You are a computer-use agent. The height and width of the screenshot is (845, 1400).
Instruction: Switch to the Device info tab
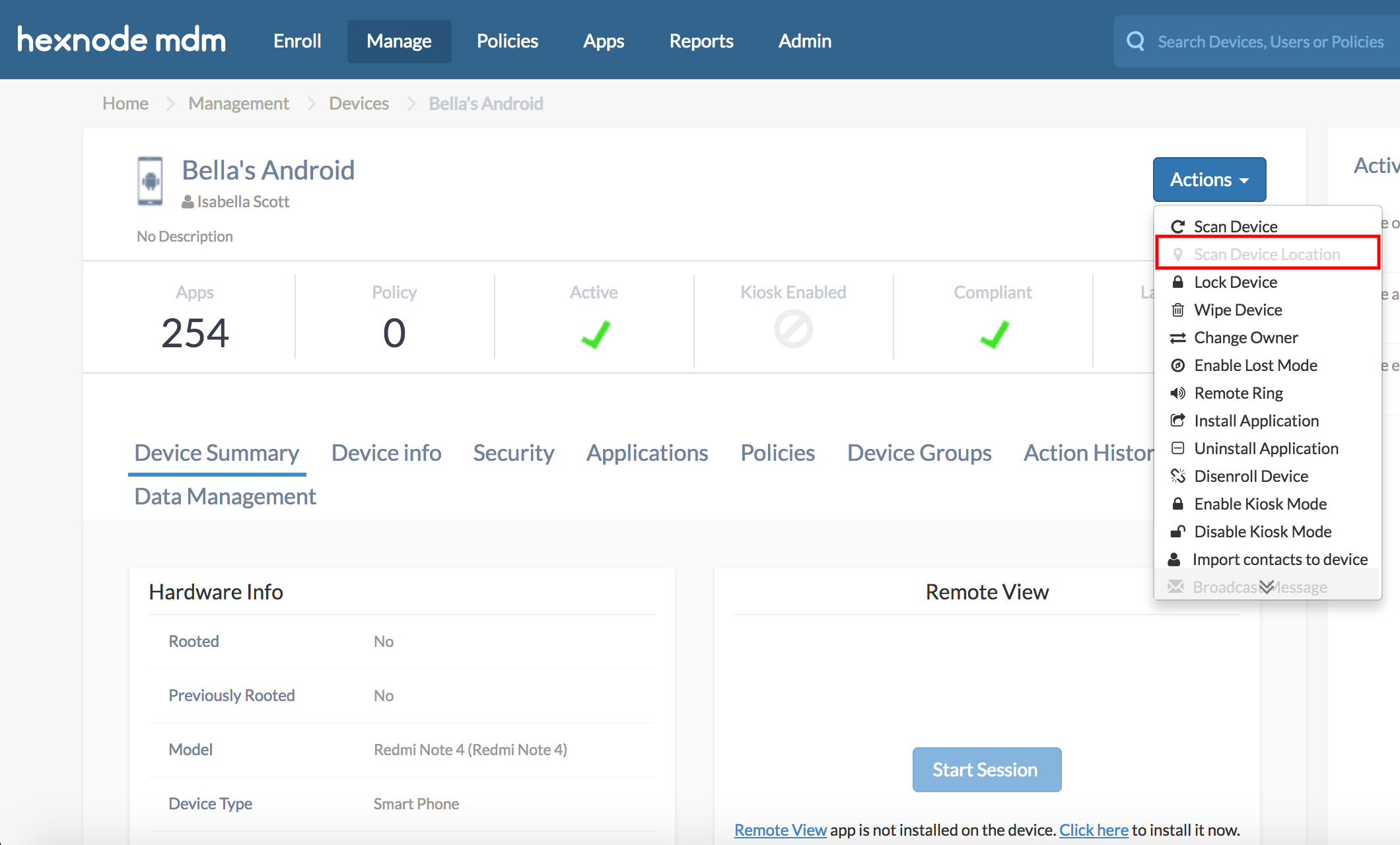pos(386,453)
